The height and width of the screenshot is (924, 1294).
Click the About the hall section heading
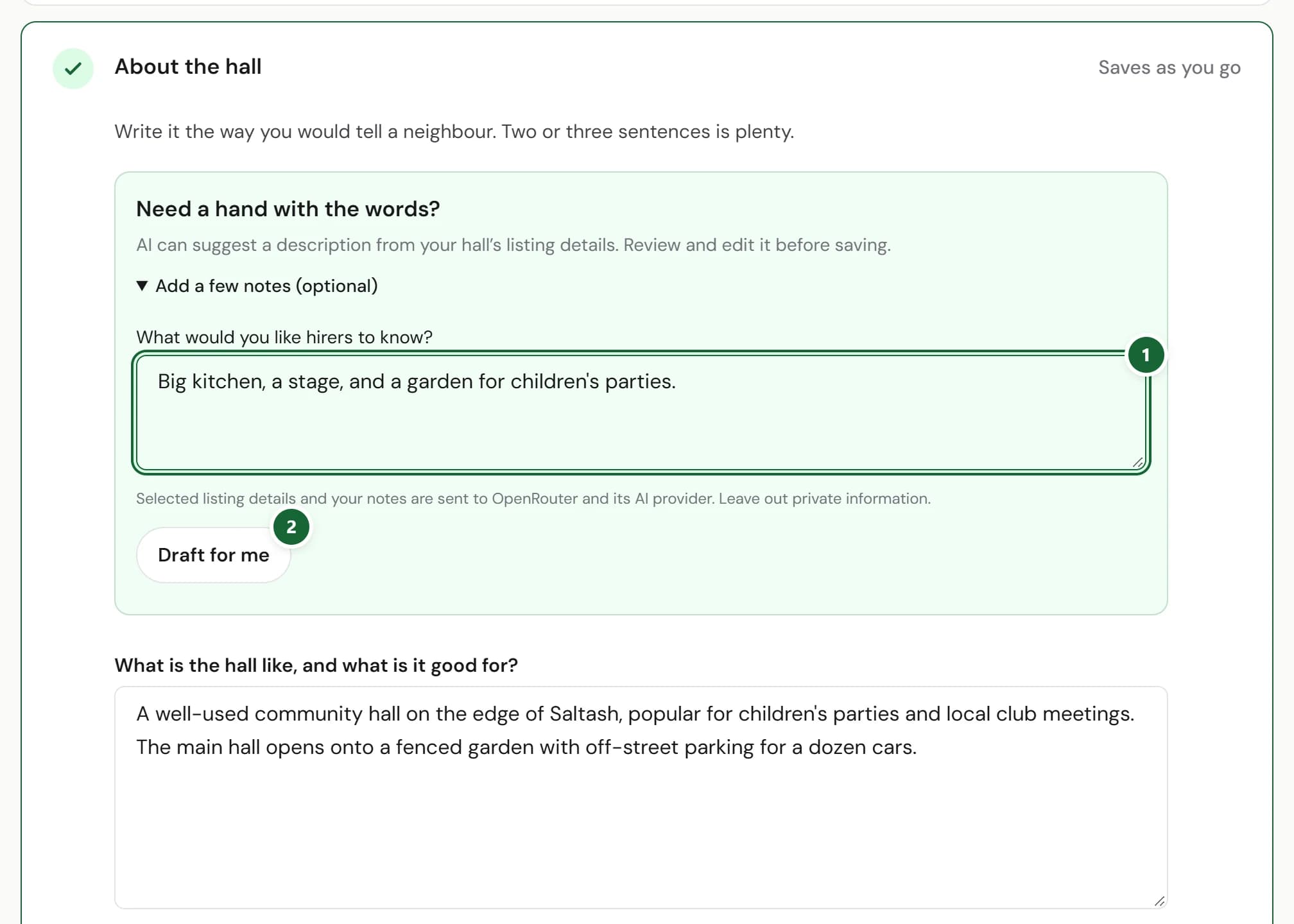pos(188,67)
